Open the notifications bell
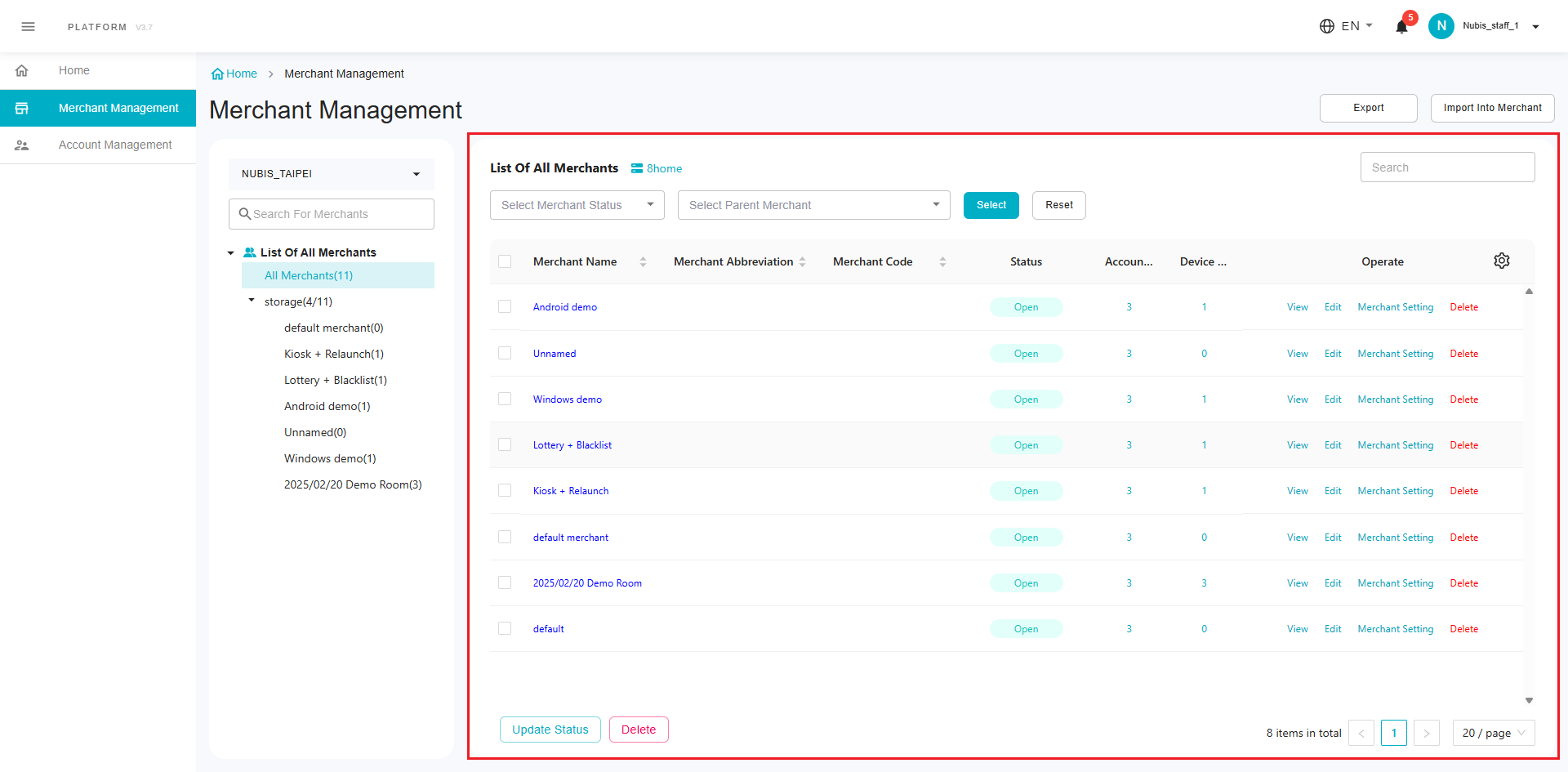The image size is (1568, 772). pos(1401,27)
